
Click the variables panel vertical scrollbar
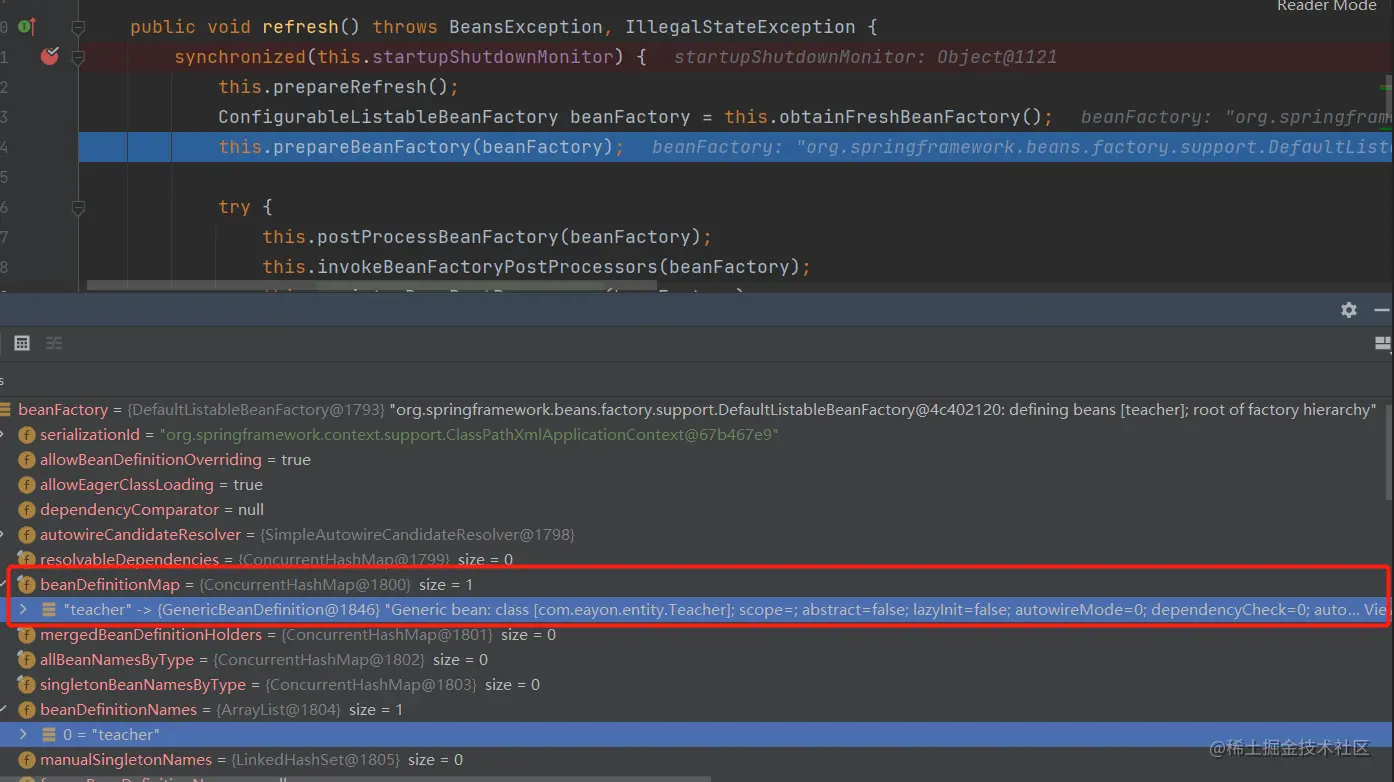tap(1388, 450)
